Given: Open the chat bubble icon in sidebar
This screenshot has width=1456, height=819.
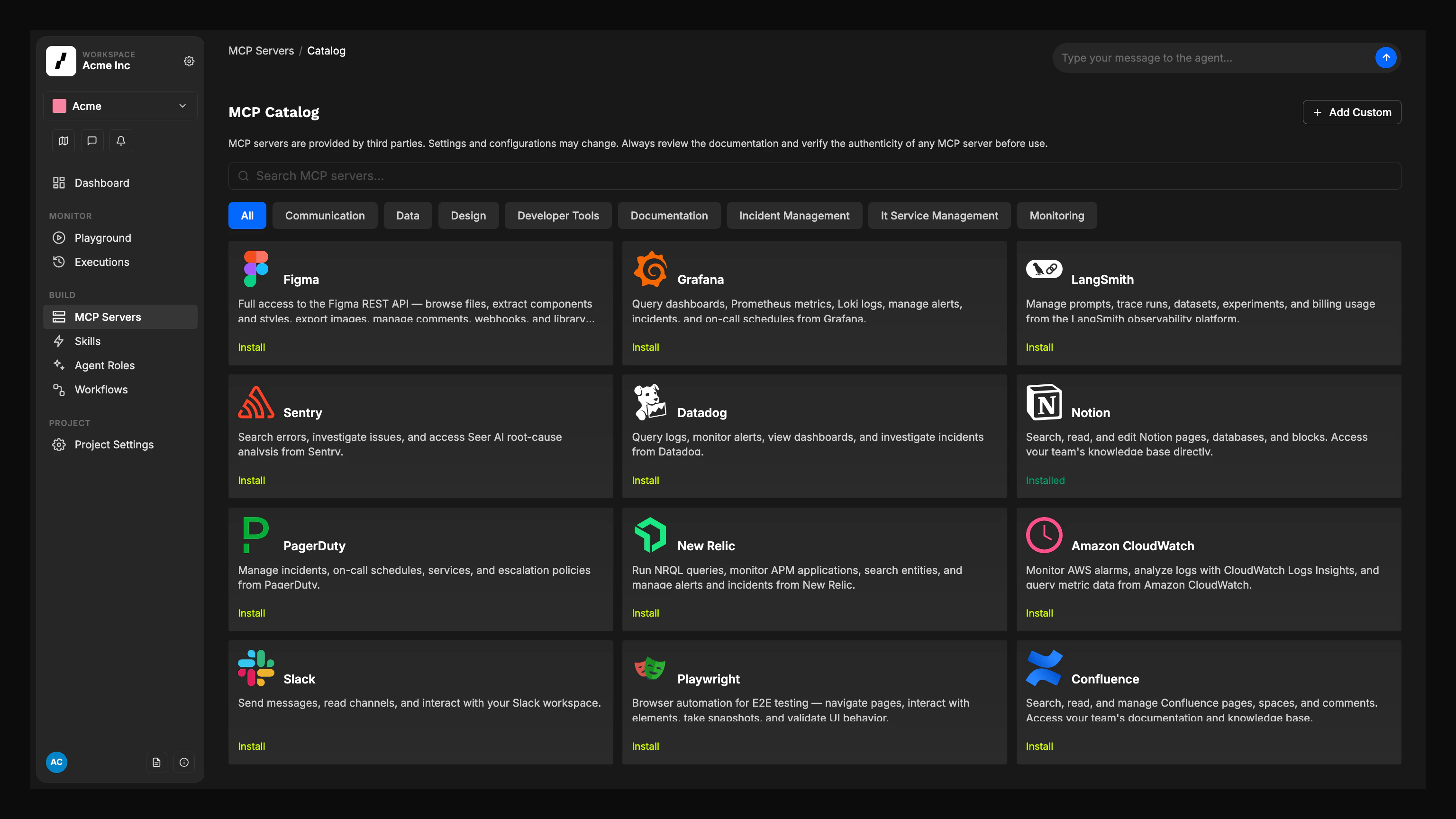Looking at the screenshot, I should 92,141.
